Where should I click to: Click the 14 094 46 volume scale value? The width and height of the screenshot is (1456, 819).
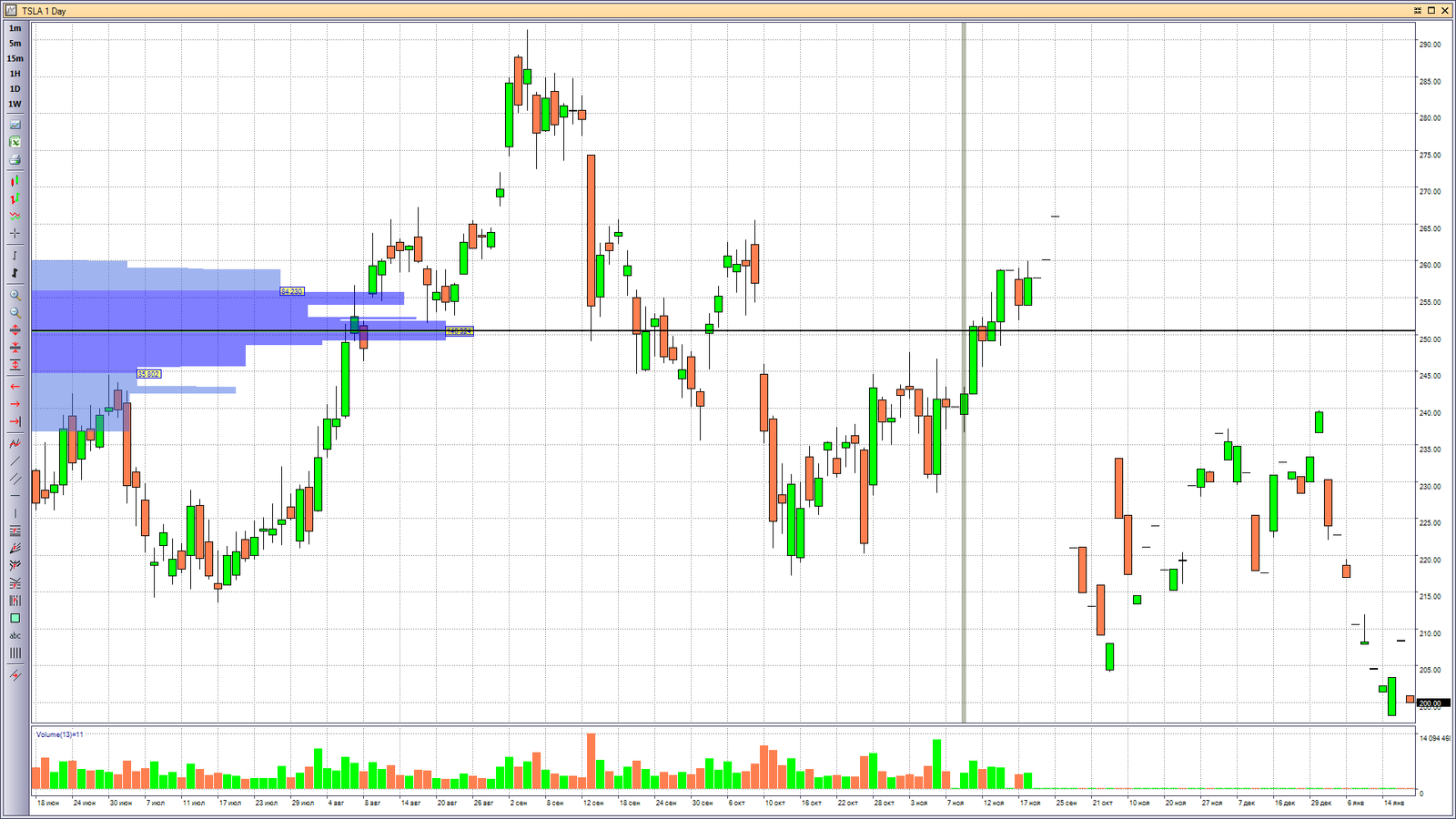point(1434,739)
